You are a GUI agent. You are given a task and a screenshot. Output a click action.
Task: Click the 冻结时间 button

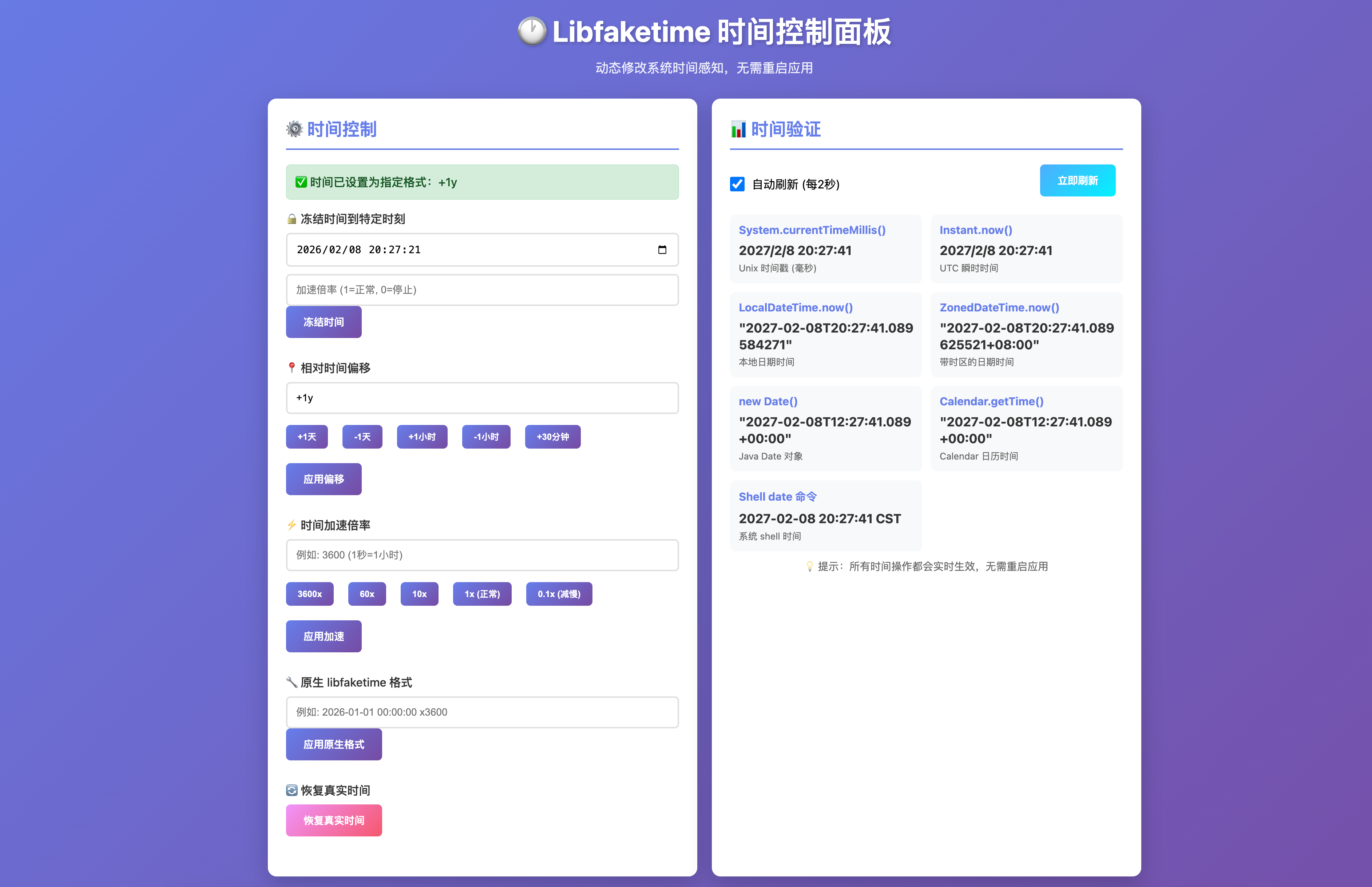pyautogui.click(x=323, y=322)
